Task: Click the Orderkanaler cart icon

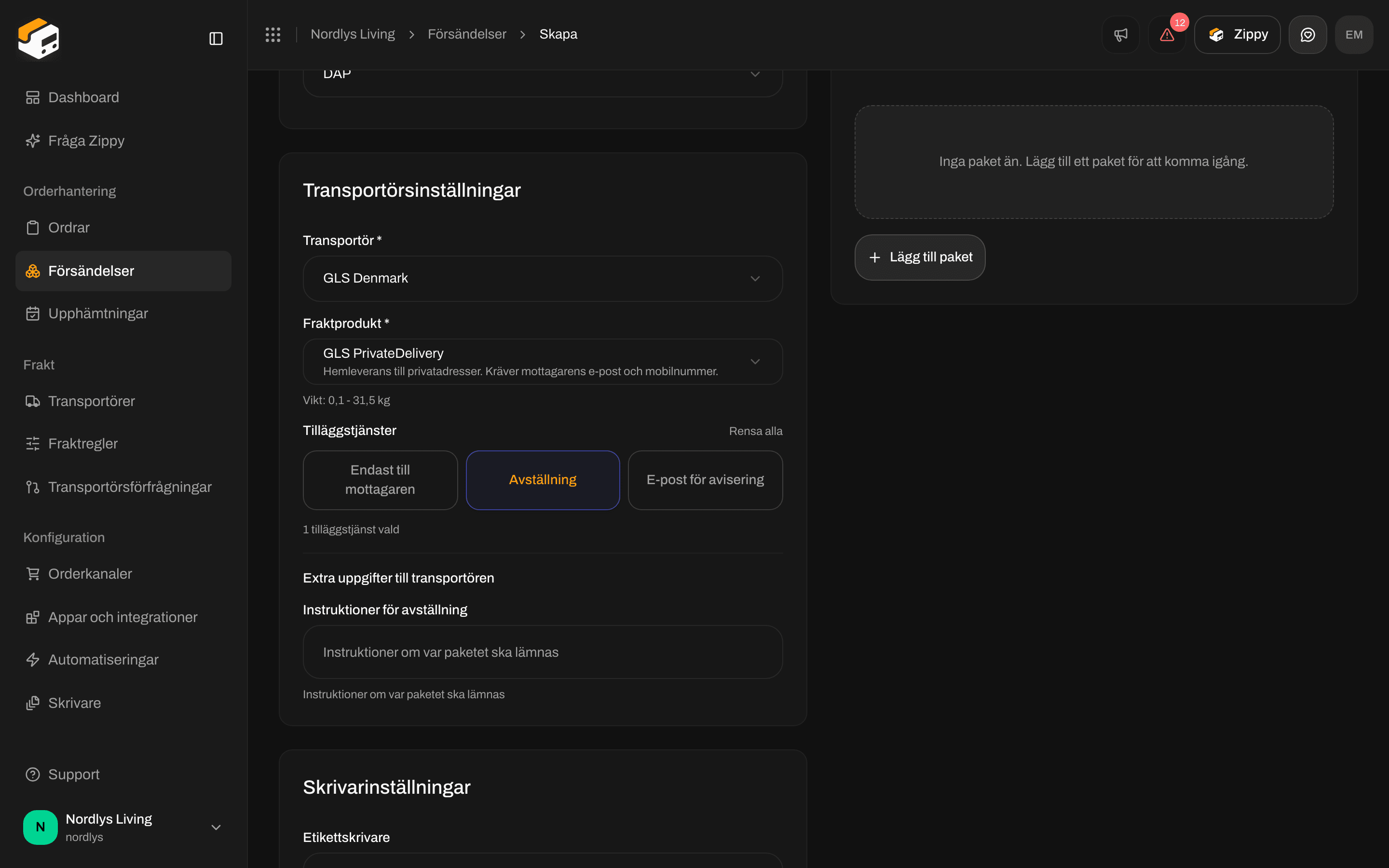Action: pos(33,574)
